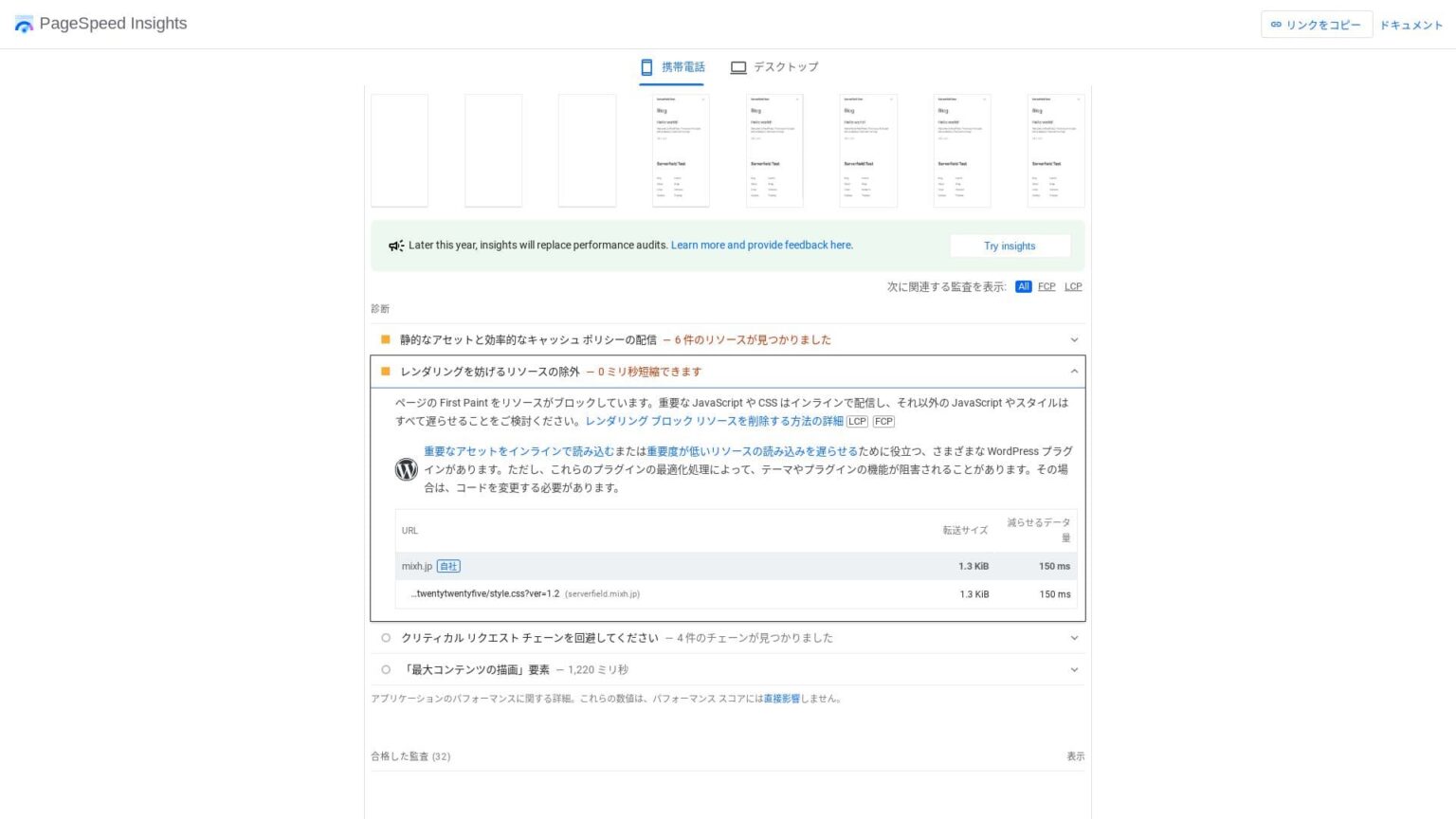Click the circle icon beside 「最大コンテンツの描画」要素

385,669
